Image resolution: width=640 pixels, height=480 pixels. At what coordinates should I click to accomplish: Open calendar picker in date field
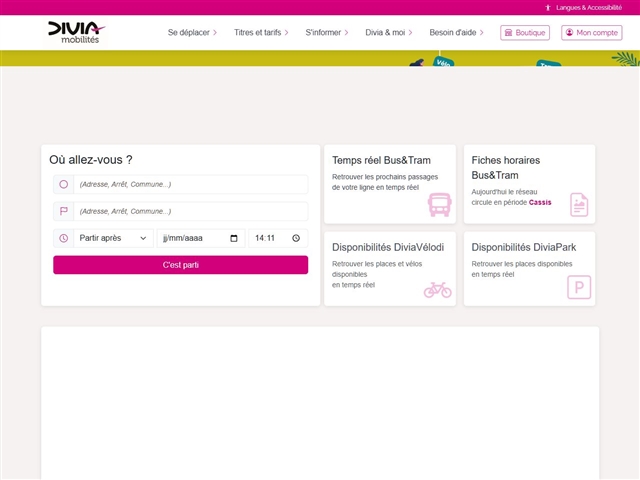(234, 238)
